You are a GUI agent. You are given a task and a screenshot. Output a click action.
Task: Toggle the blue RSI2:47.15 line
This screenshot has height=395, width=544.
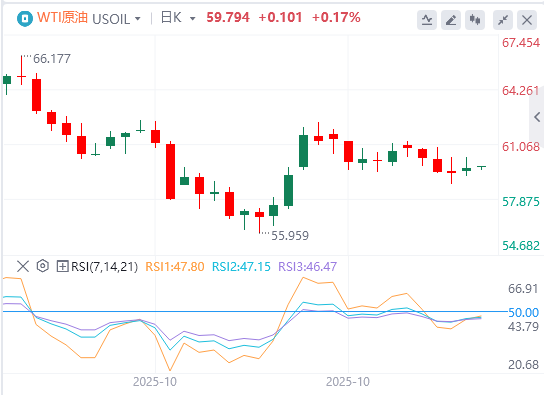[241, 266]
